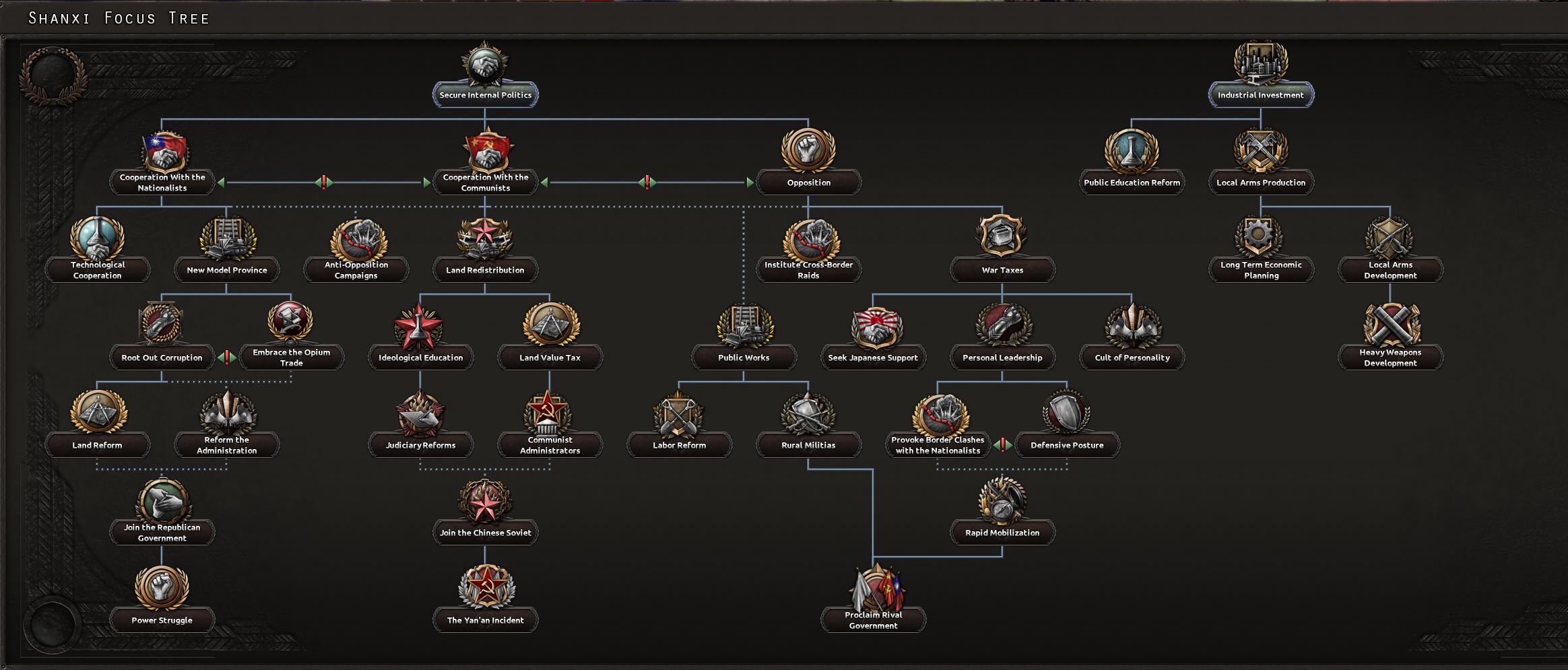This screenshot has width=1568, height=670.
Task: Click the Labor Reform icon
Action: [x=679, y=413]
